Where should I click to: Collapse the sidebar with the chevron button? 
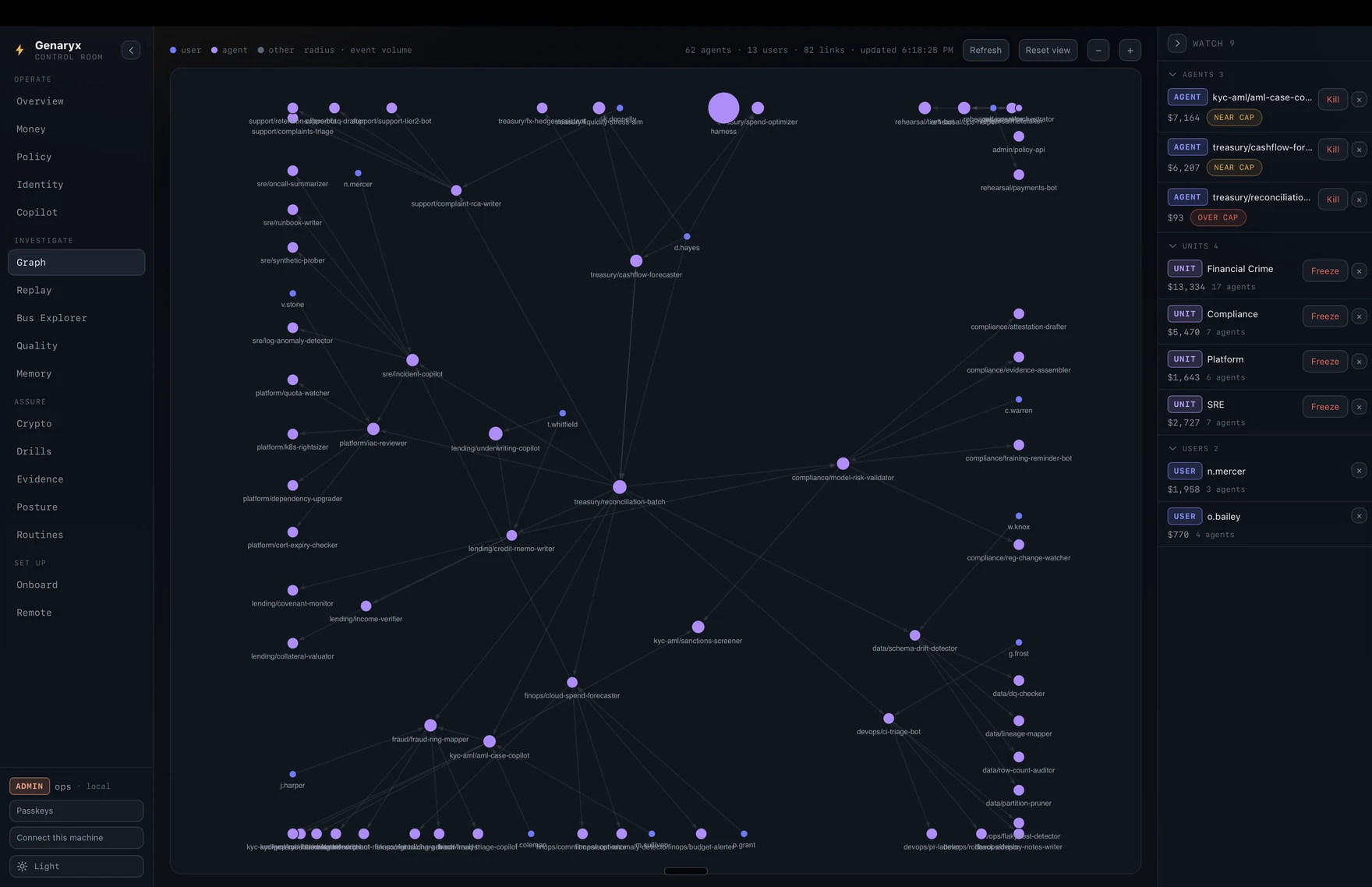point(131,50)
